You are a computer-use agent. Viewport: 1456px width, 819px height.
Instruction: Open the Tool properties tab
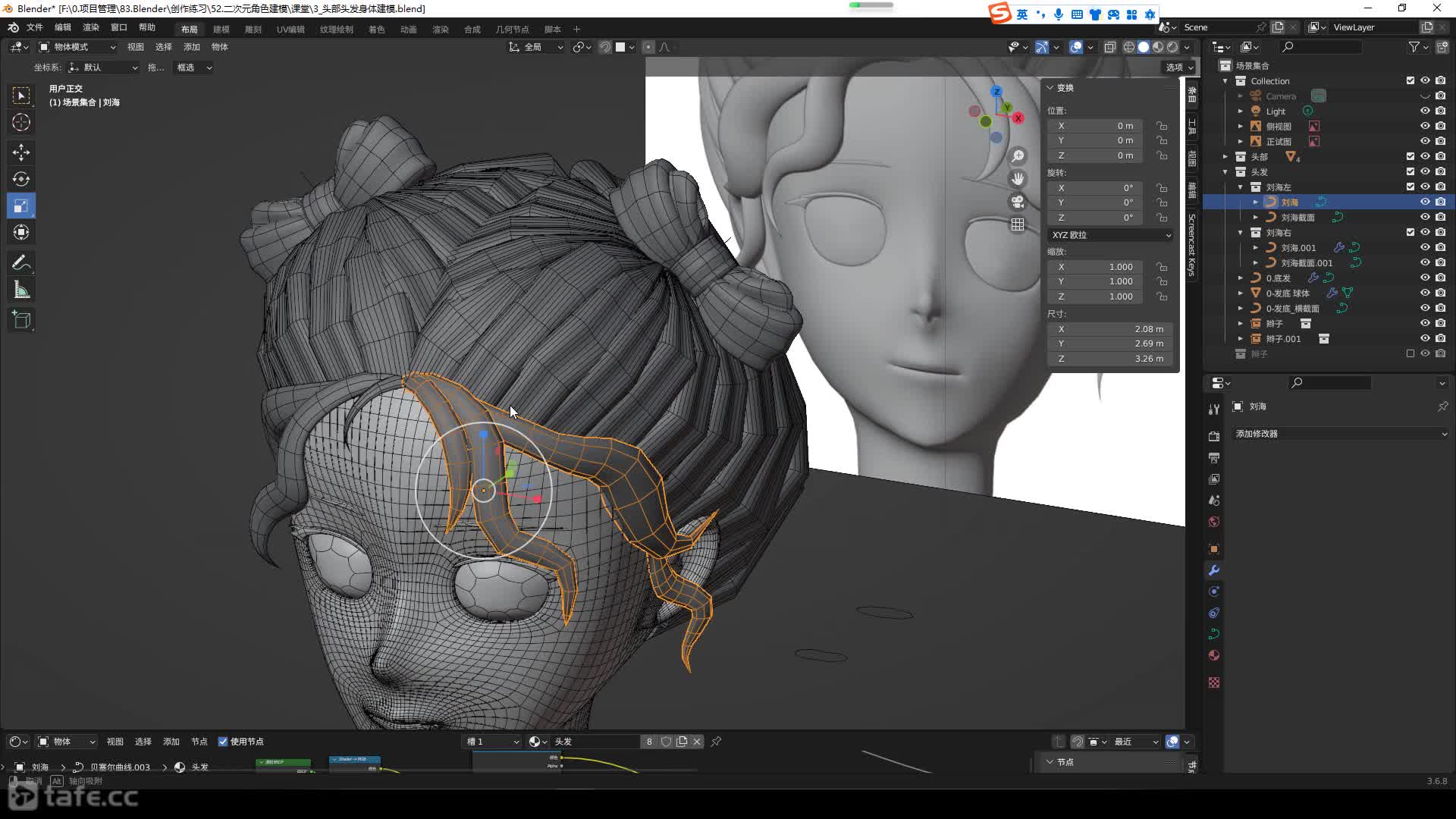point(1214,409)
